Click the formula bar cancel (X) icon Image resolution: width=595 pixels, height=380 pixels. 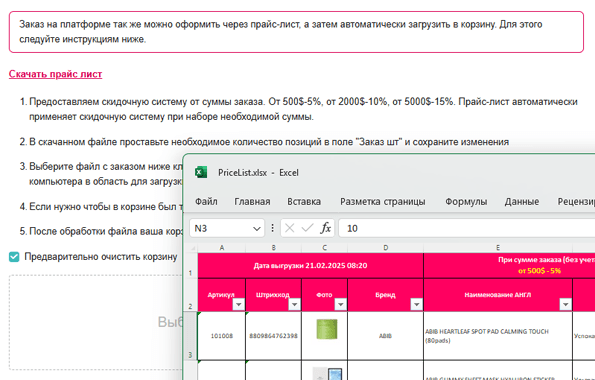tap(290, 228)
